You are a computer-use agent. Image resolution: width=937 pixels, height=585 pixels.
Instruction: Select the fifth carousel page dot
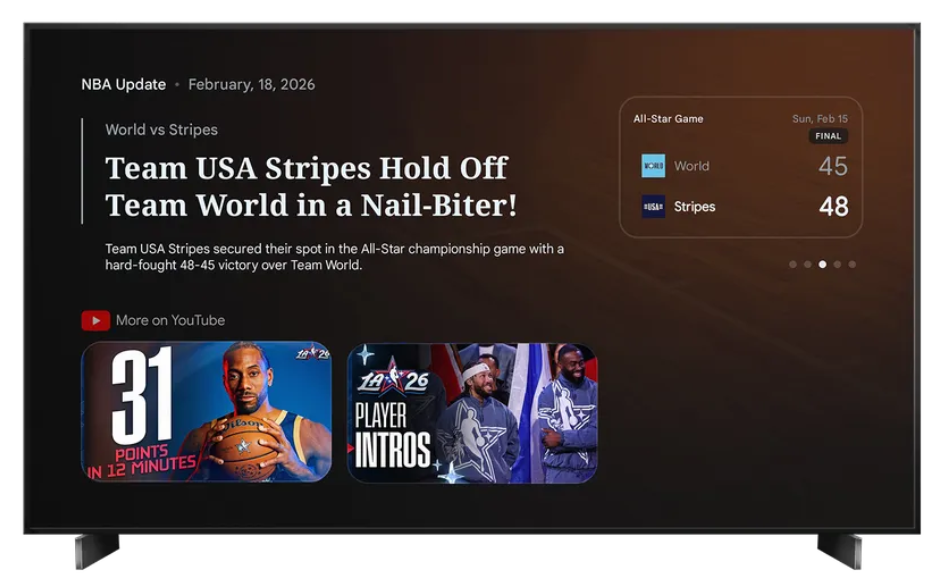point(852,264)
